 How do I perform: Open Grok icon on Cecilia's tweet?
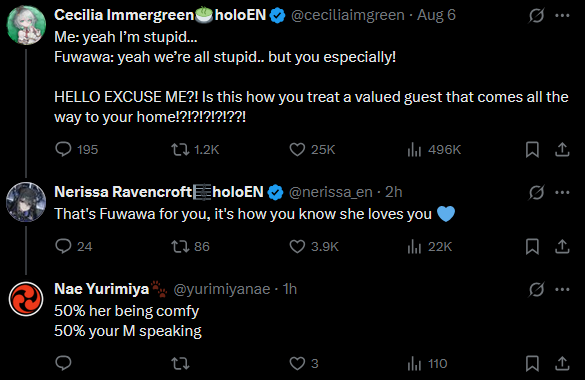tap(536, 16)
